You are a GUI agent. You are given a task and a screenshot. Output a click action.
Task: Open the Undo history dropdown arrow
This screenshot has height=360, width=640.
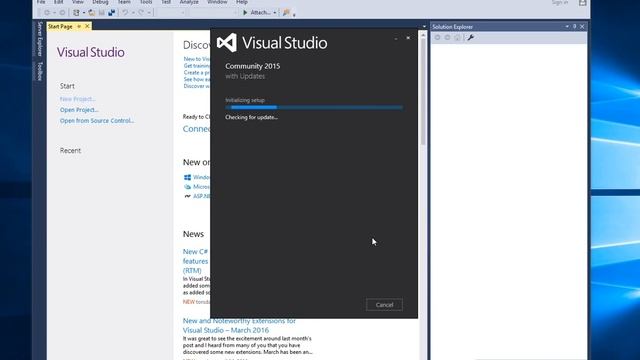133,13
